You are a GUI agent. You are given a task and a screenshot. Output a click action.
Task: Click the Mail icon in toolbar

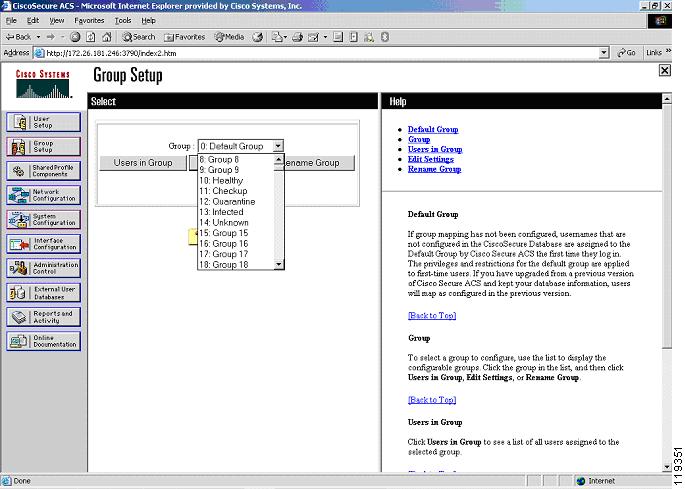click(277, 37)
